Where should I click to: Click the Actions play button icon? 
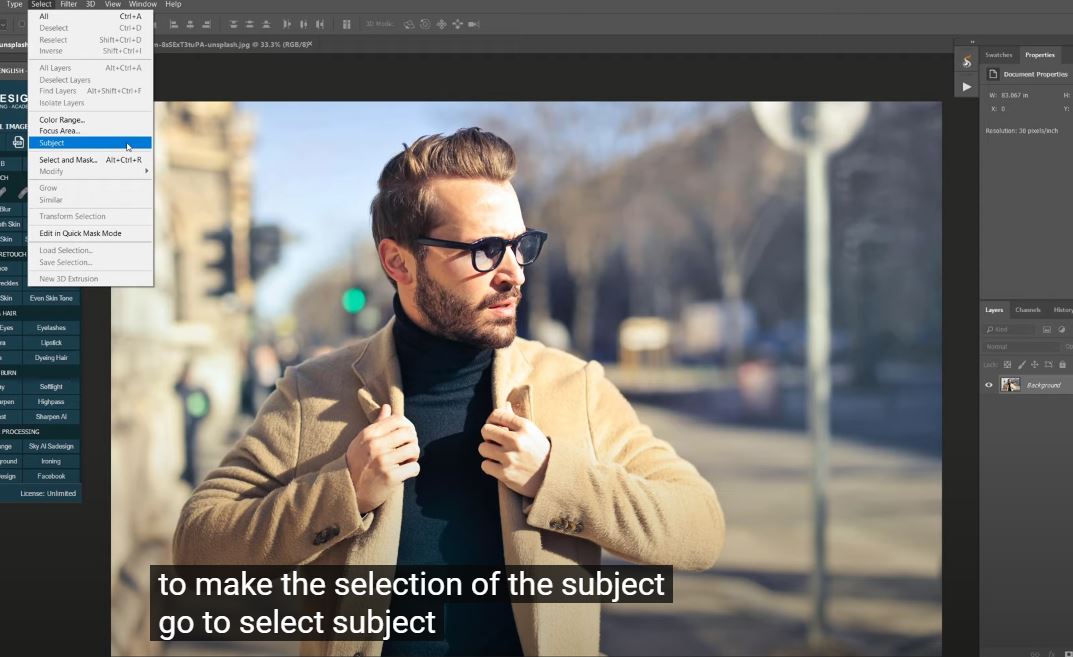pyautogui.click(x=966, y=87)
